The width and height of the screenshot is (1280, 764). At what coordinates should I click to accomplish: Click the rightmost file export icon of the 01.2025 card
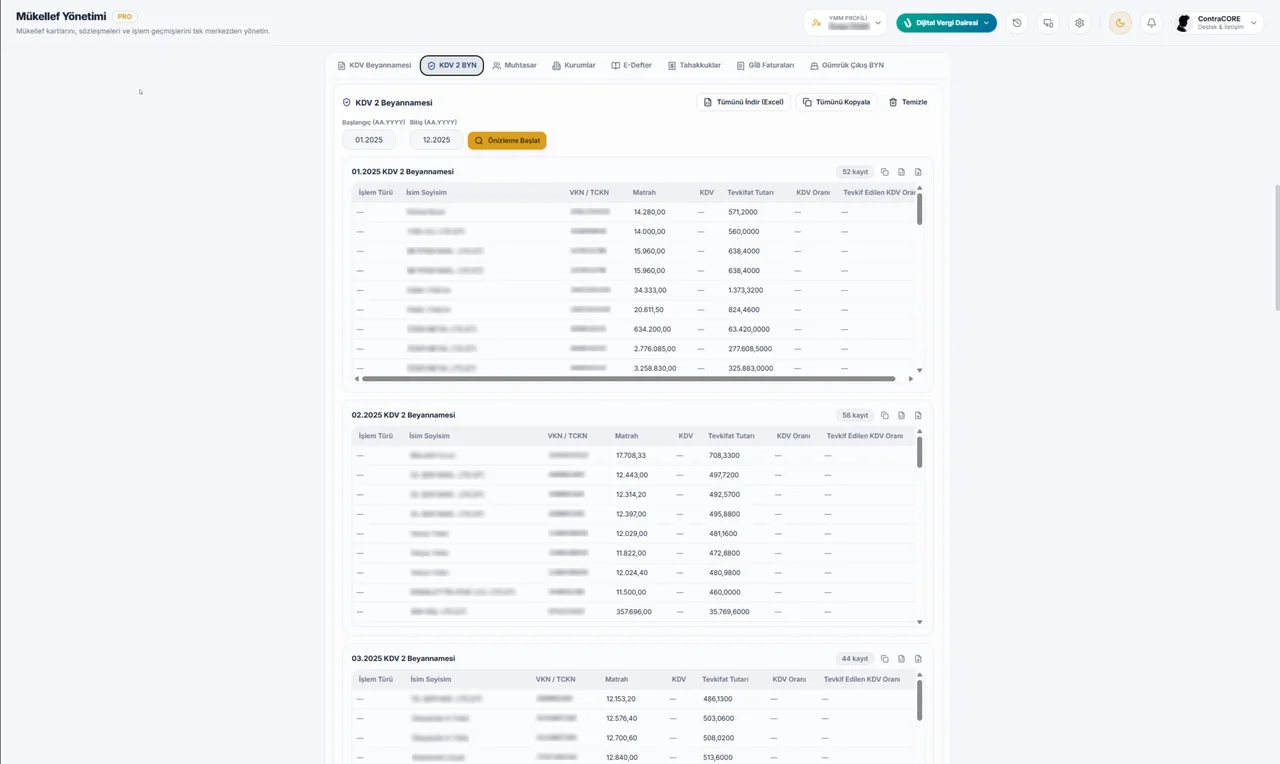(918, 172)
